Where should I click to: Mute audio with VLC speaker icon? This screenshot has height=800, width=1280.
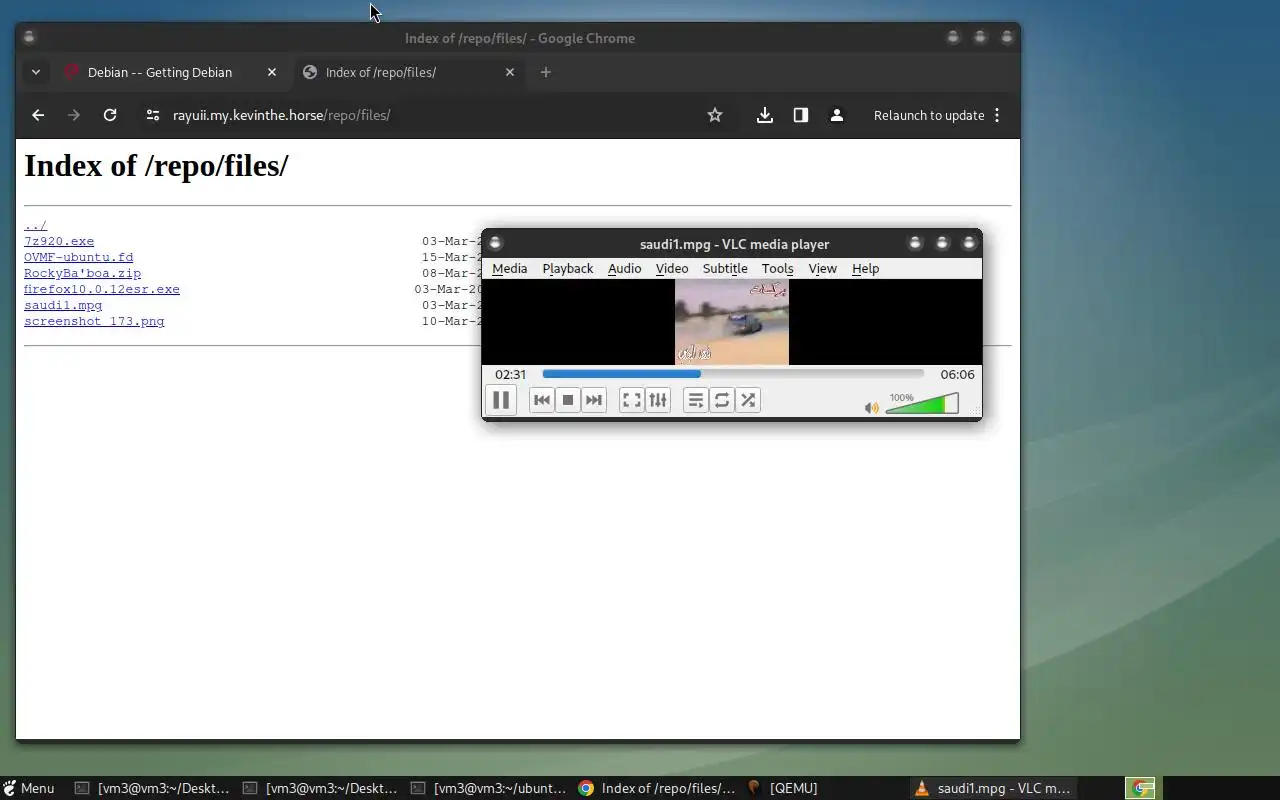click(872, 407)
